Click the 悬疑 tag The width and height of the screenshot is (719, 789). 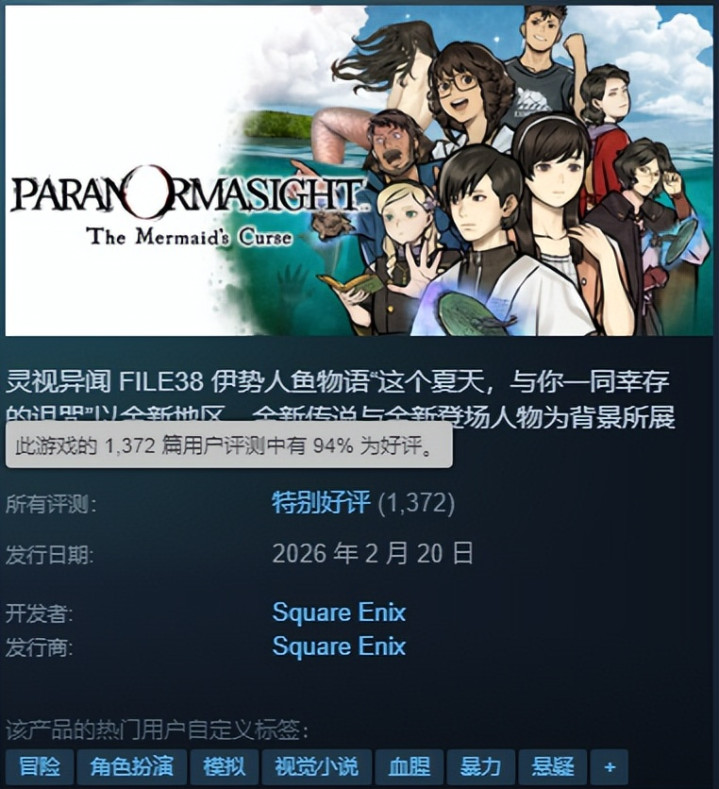click(552, 767)
